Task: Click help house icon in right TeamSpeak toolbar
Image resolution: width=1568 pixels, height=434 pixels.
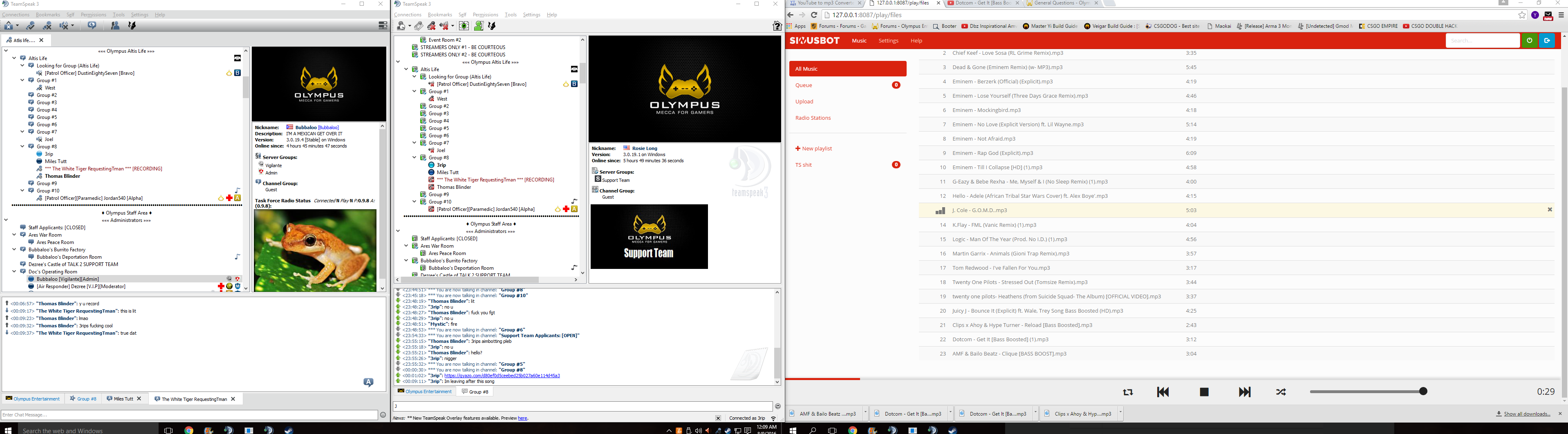Action: tap(777, 26)
